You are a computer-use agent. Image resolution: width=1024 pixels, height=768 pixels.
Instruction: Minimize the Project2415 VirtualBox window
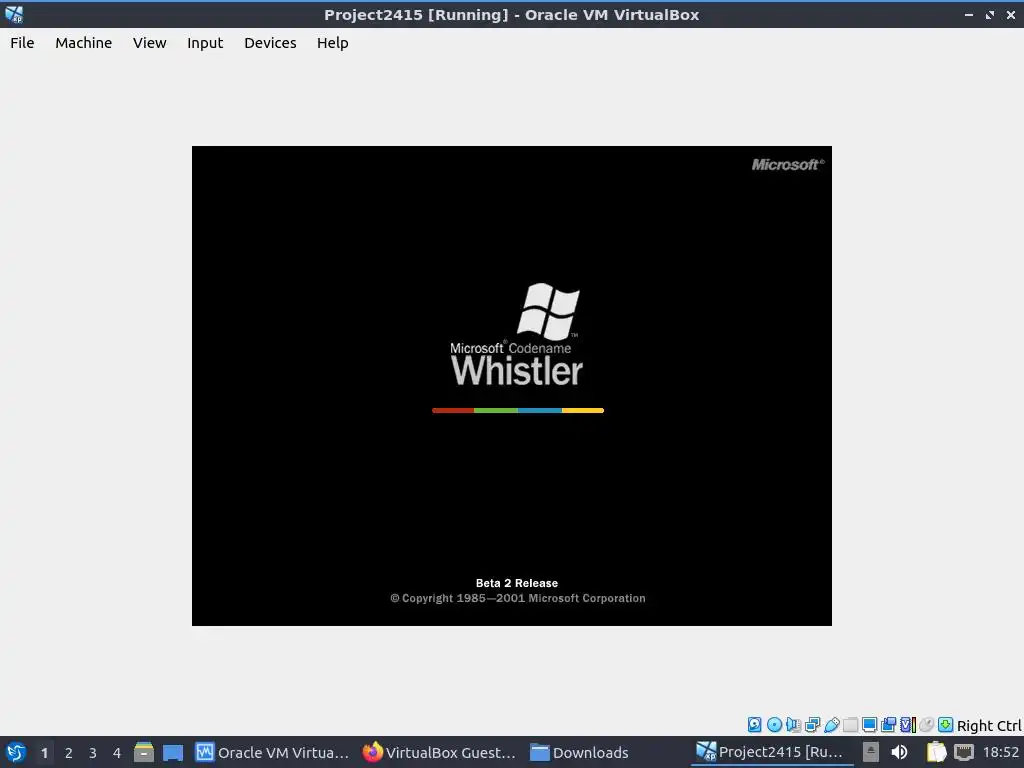(968, 14)
